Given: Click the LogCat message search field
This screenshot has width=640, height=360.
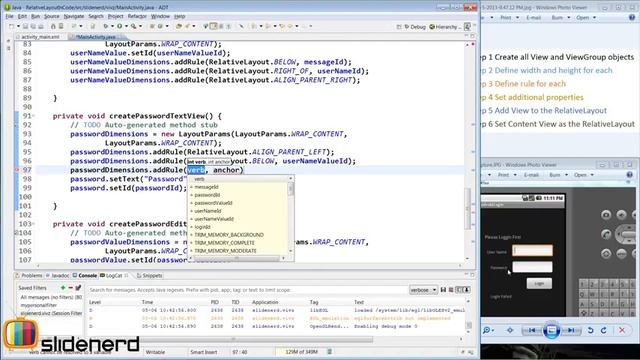Looking at the screenshot, I should click(247, 290).
